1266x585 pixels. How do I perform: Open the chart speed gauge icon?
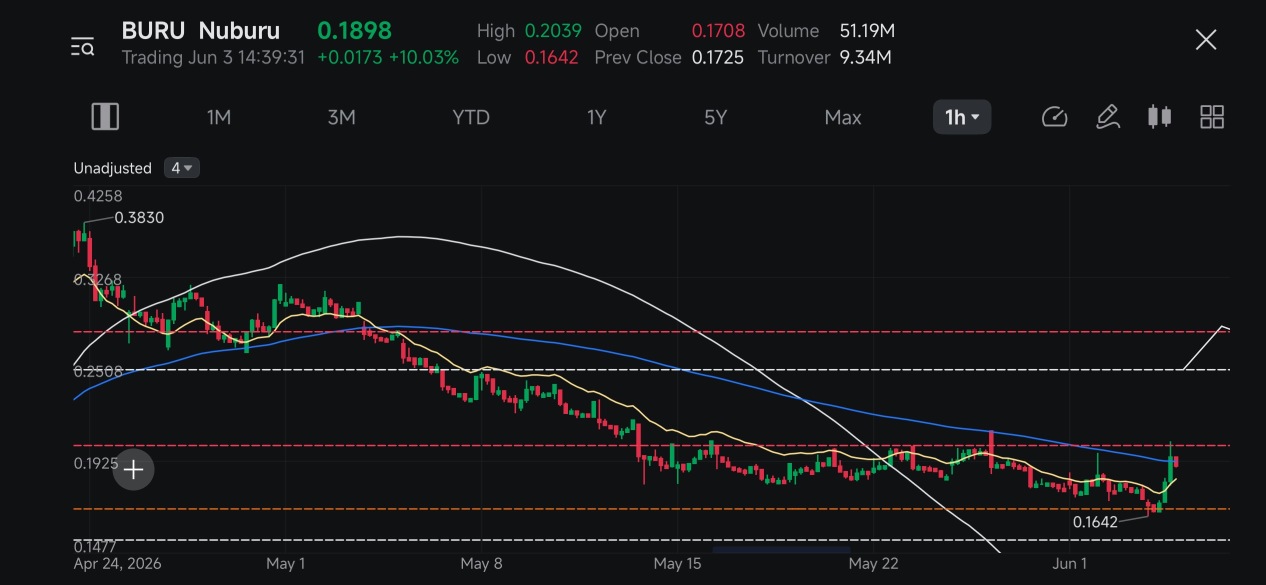click(x=1055, y=117)
